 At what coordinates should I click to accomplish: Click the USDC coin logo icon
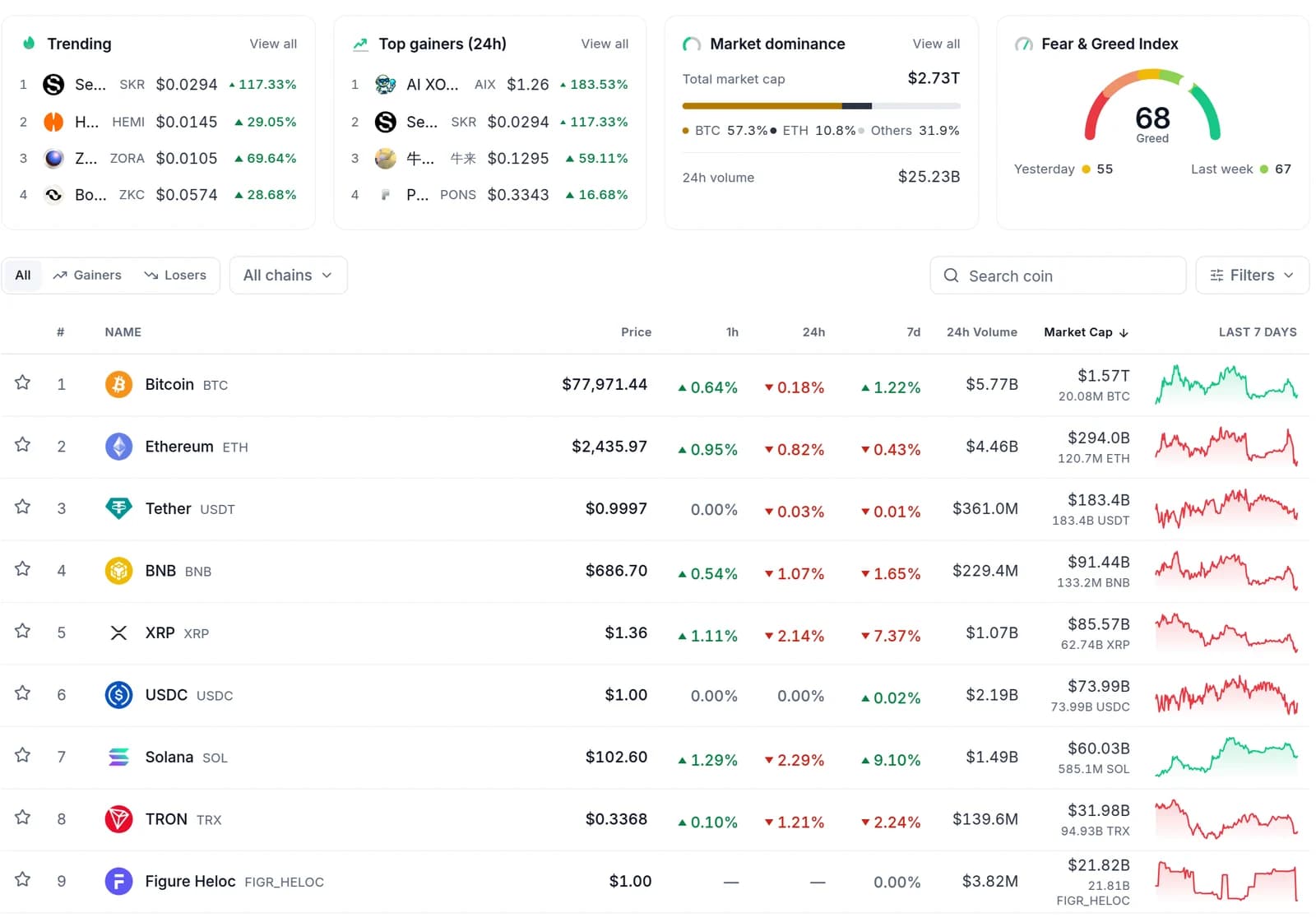point(118,695)
